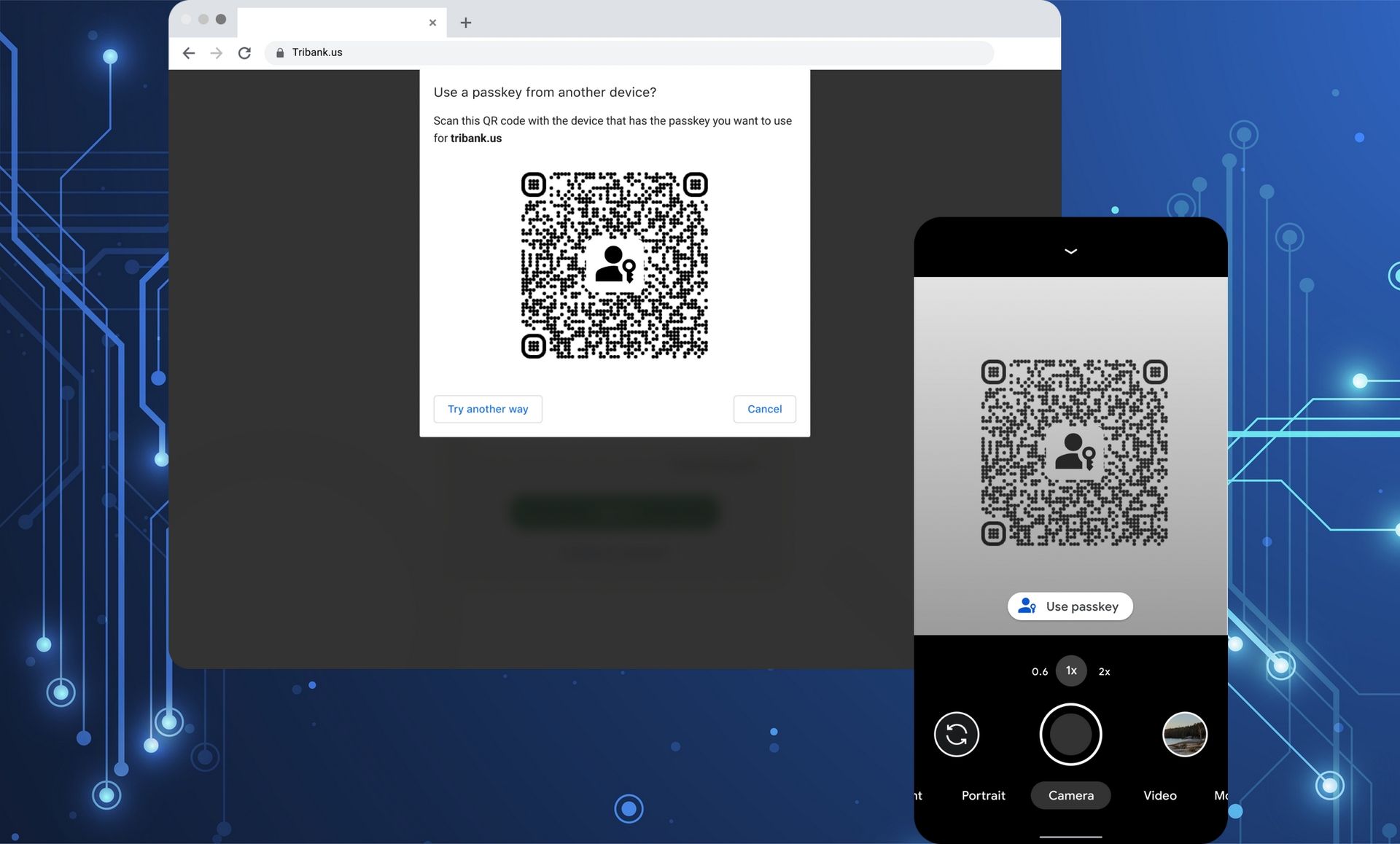Screen dimensions: 1400x844
Task: Click the browser back arrow
Action: pos(189,52)
